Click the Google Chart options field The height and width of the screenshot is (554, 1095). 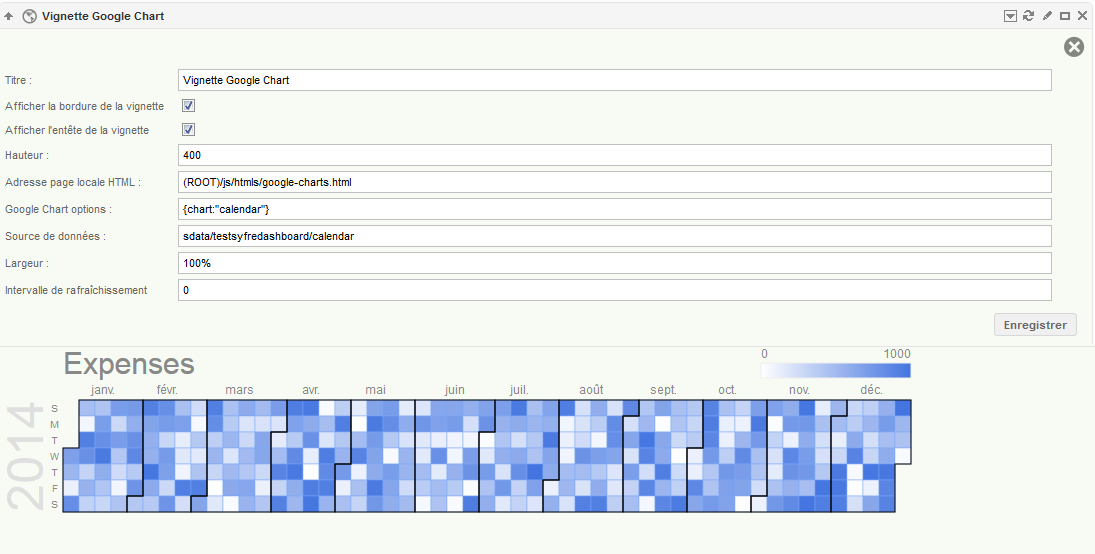pos(615,209)
